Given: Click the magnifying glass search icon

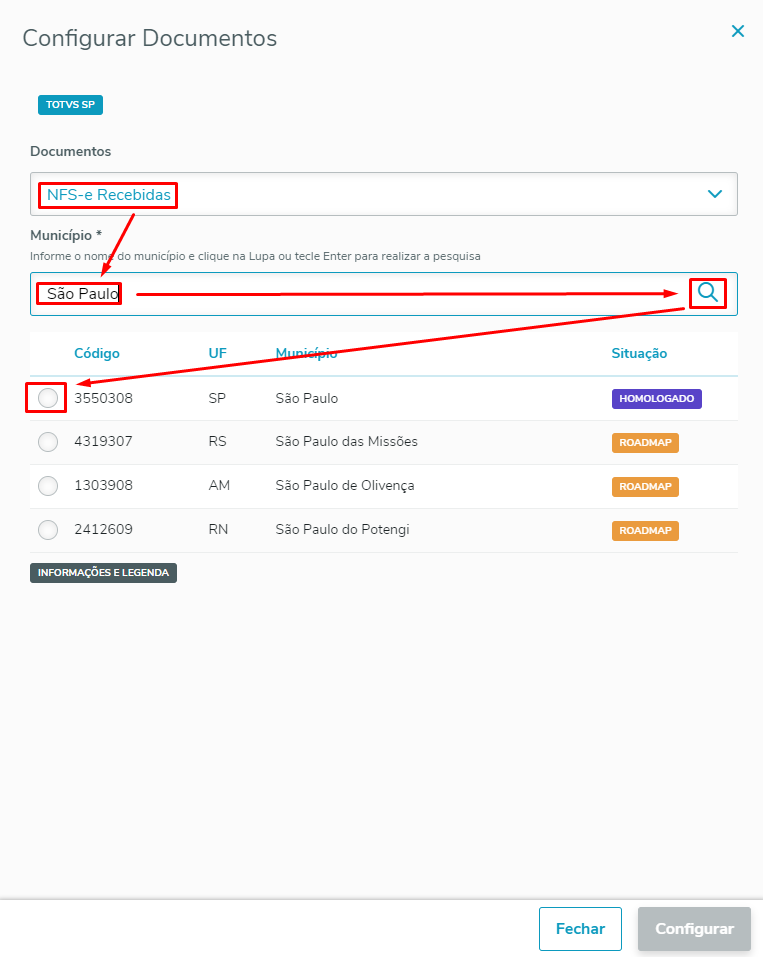Looking at the screenshot, I should pyautogui.click(x=708, y=293).
